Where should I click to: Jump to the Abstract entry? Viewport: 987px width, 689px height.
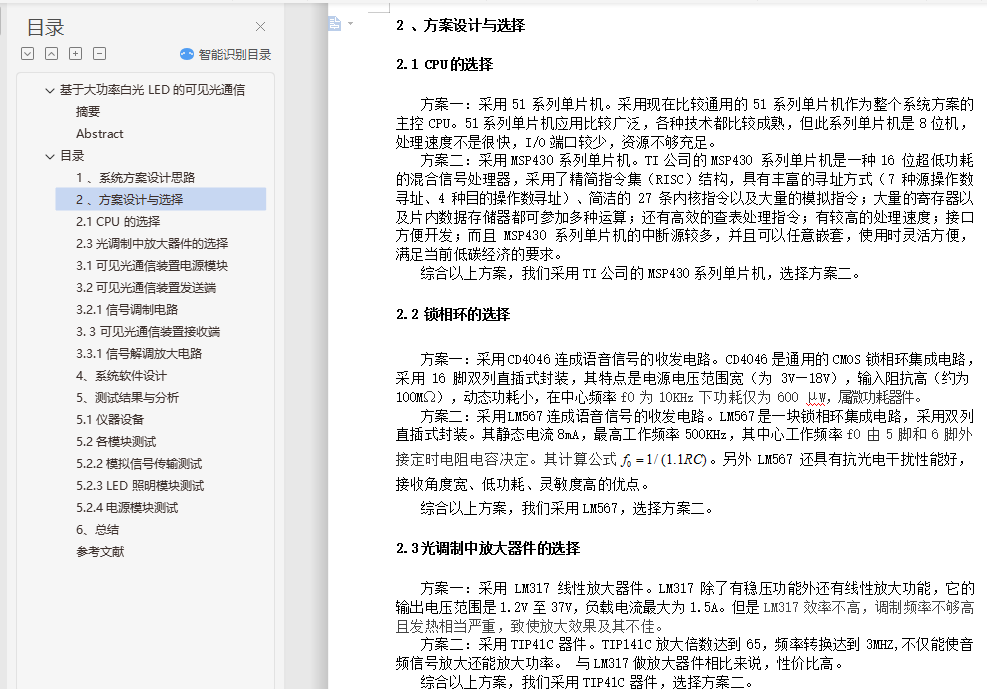pos(99,134)
